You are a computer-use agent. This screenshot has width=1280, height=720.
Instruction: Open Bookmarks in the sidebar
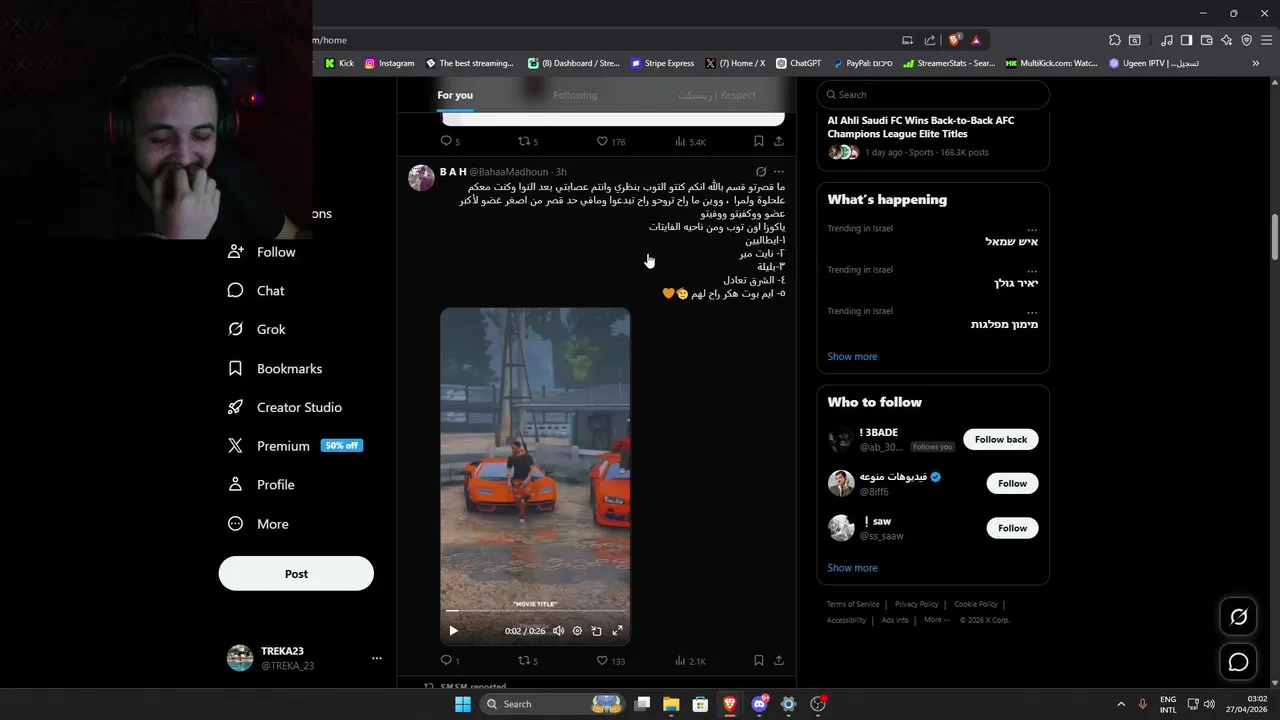(x=275, y=368)
